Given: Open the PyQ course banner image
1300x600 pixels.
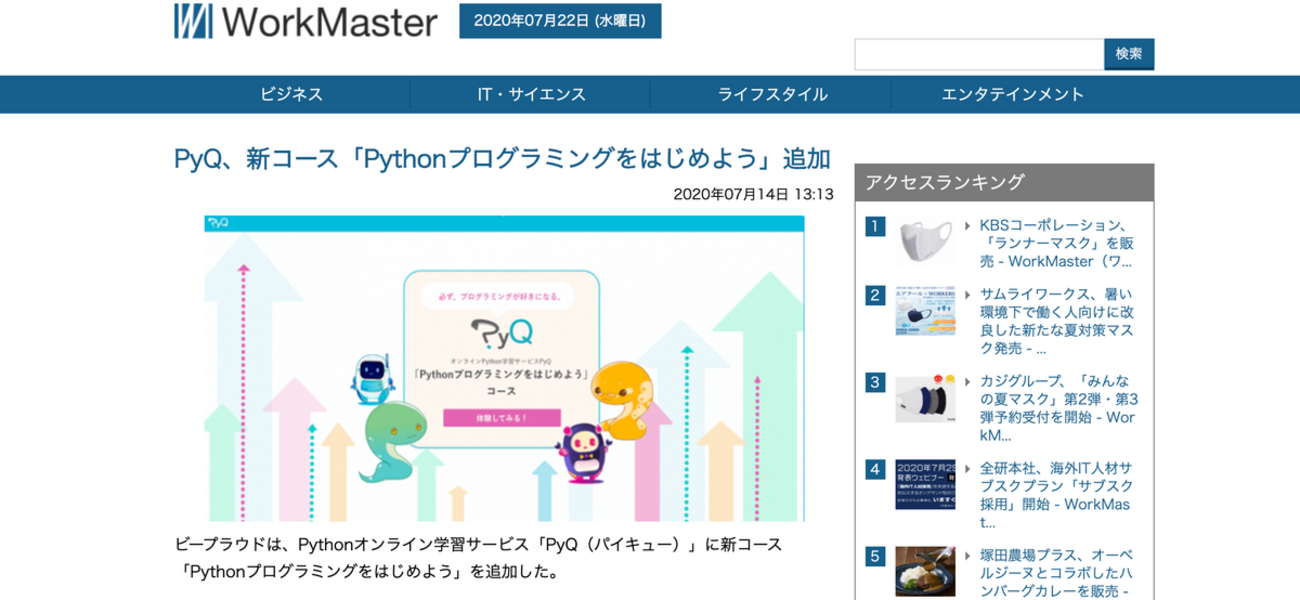Looking at the screenshot, I should click(504, 367).
